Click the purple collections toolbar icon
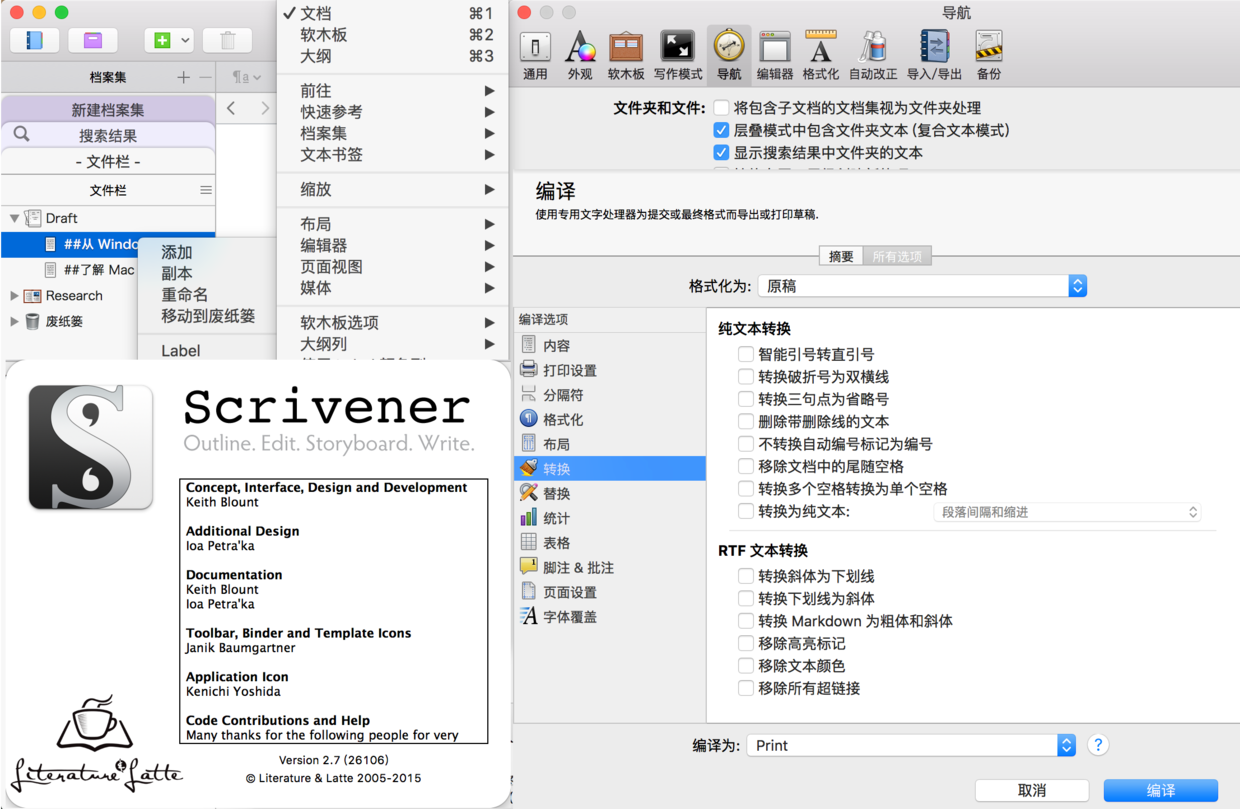The height and width of the screenshot is (809, 1240). pyautogui.click(x=93, y=40)
